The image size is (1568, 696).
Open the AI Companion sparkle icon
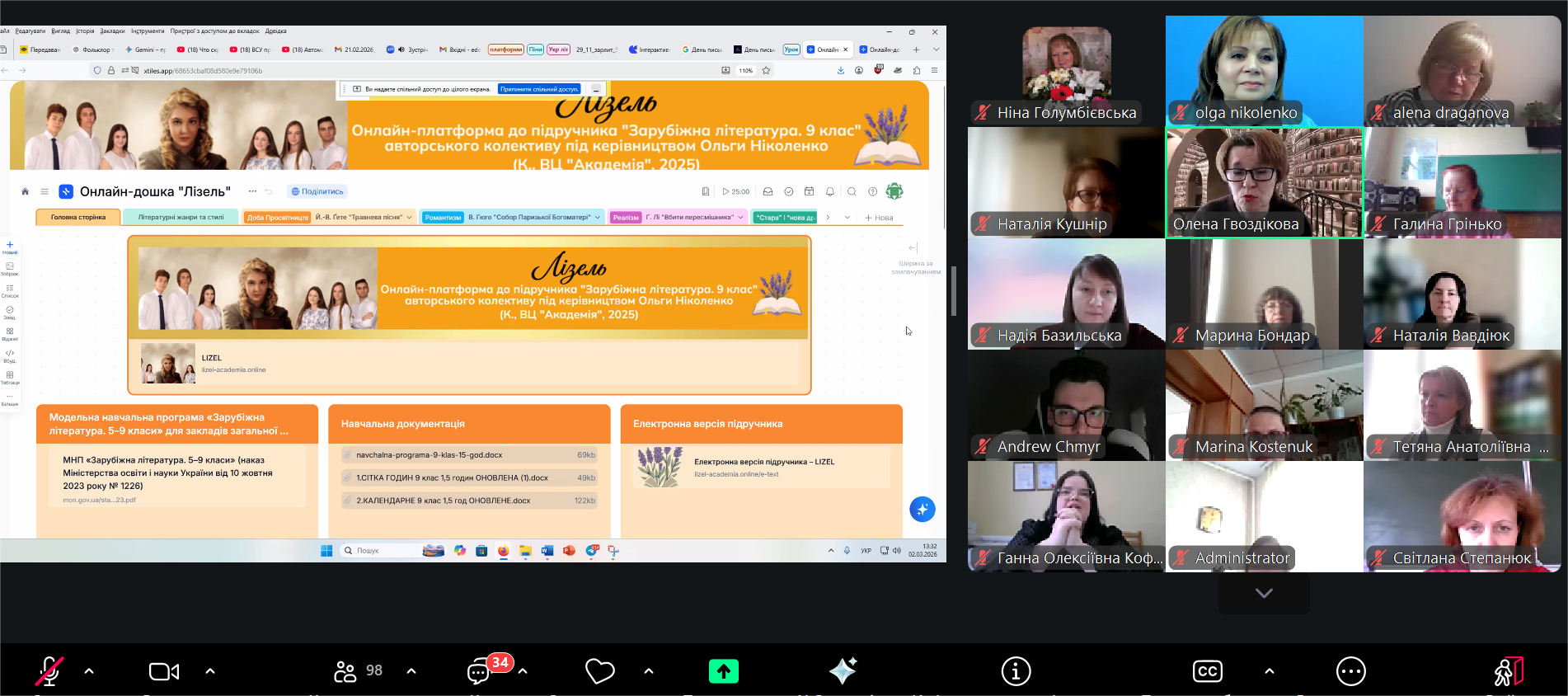coord(843,671)
